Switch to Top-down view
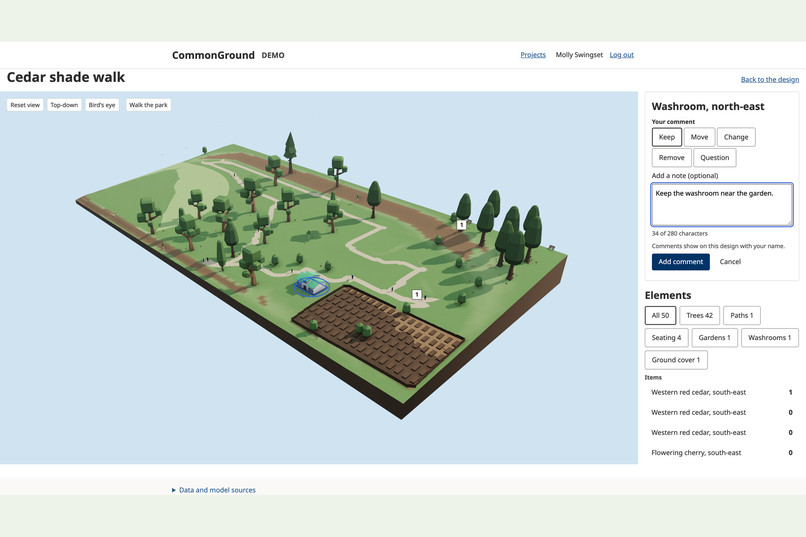 pos(64,105)
